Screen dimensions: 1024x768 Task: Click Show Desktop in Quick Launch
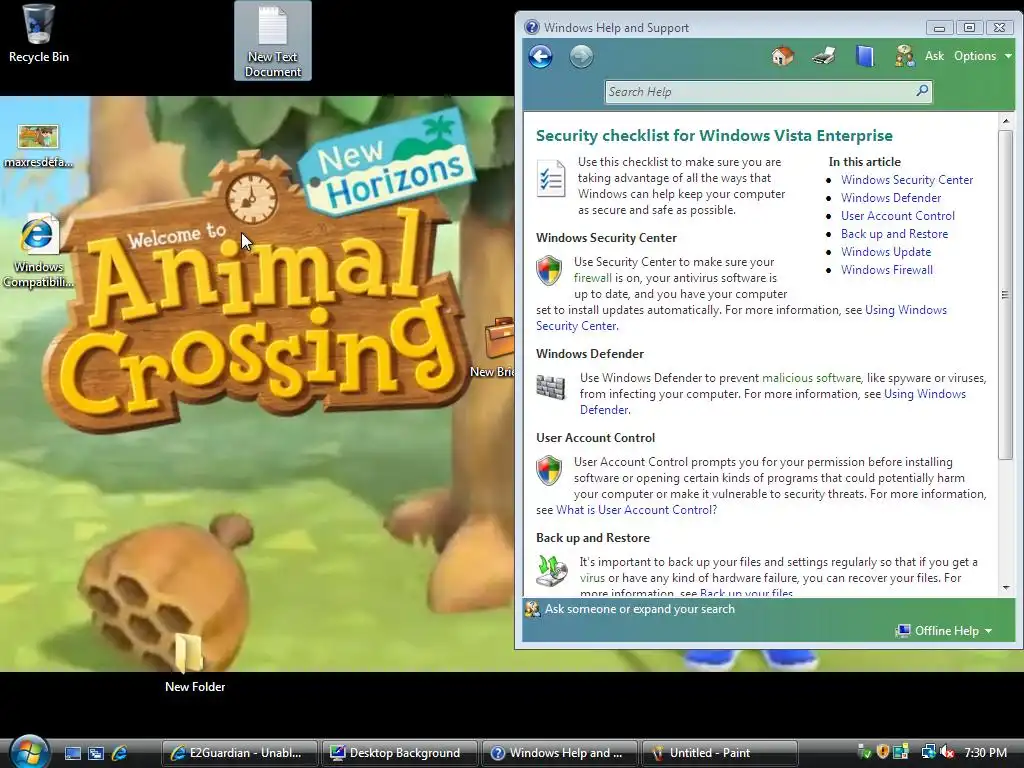pos(72,753)
